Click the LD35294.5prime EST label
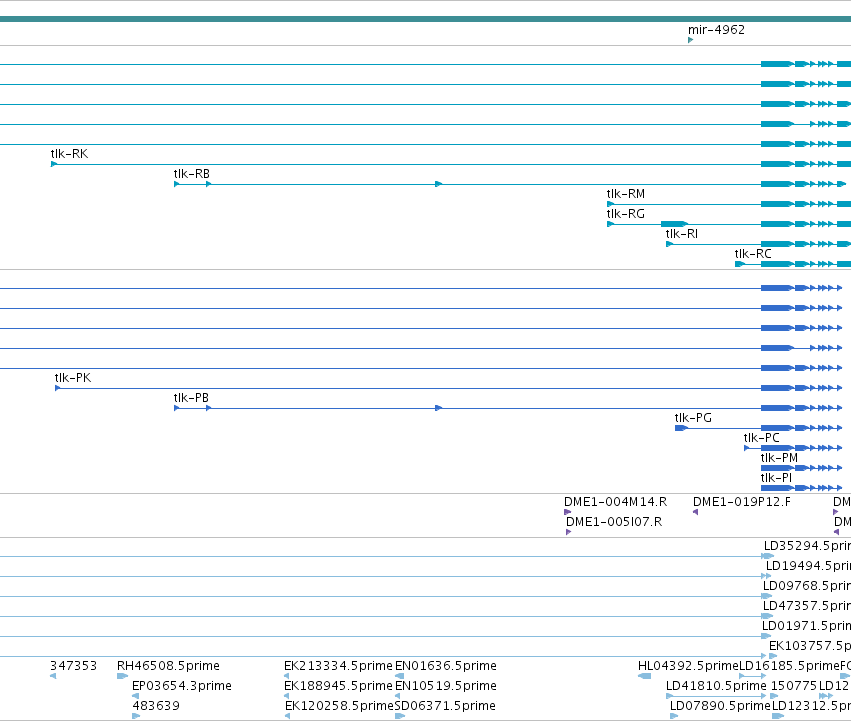The height and width of the screenshot is (721, 851). 807,546
